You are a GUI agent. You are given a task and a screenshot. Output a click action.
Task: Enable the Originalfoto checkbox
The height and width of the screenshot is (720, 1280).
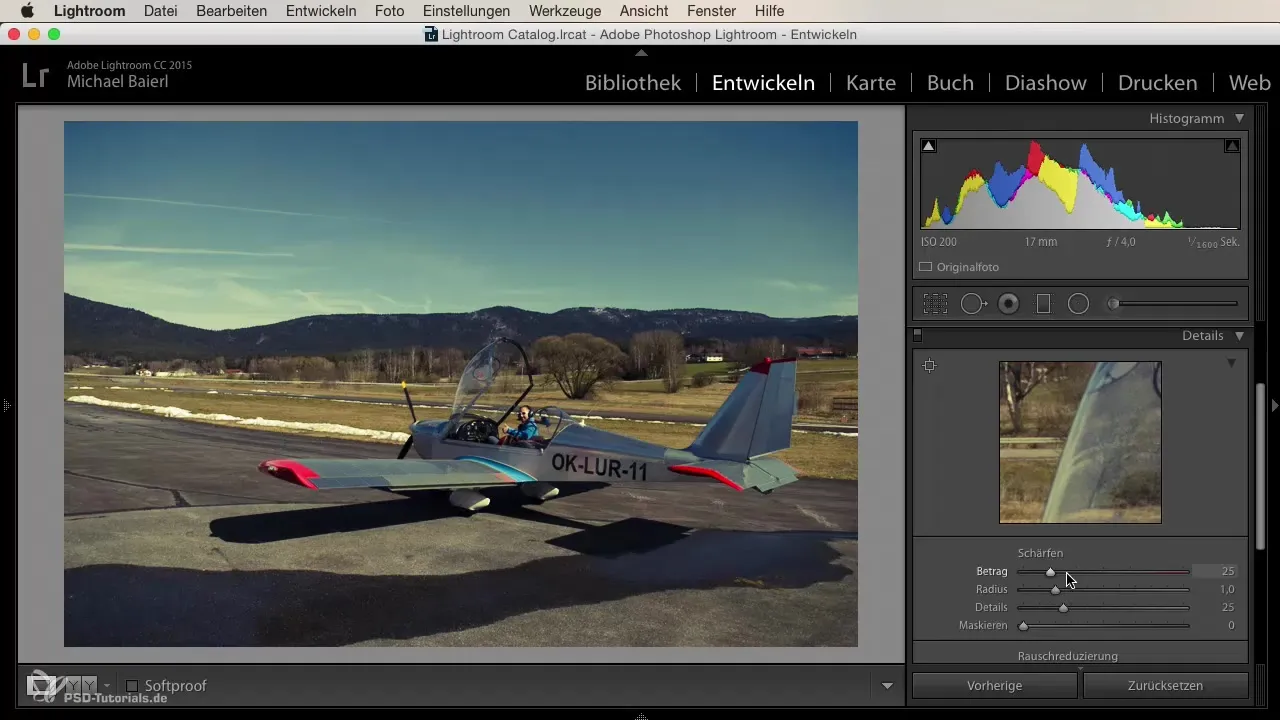(926, 267)
